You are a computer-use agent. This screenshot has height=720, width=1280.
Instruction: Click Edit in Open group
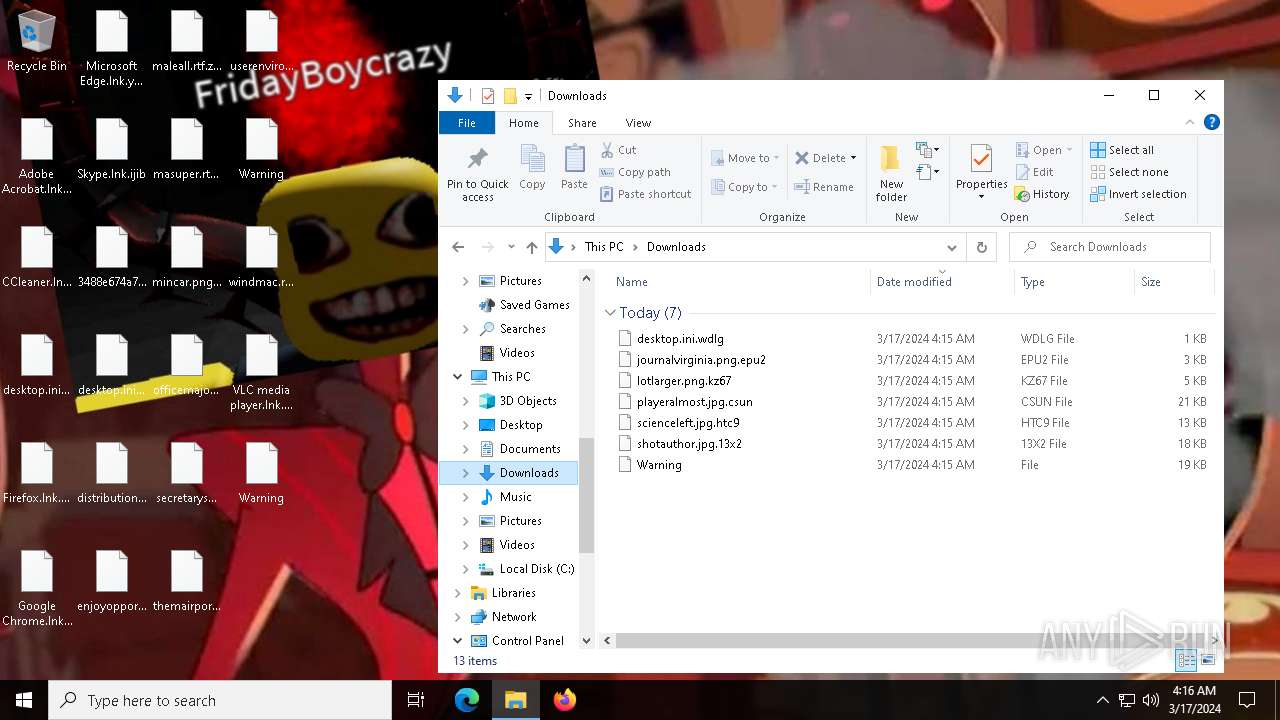click(x=1034, y=172)
